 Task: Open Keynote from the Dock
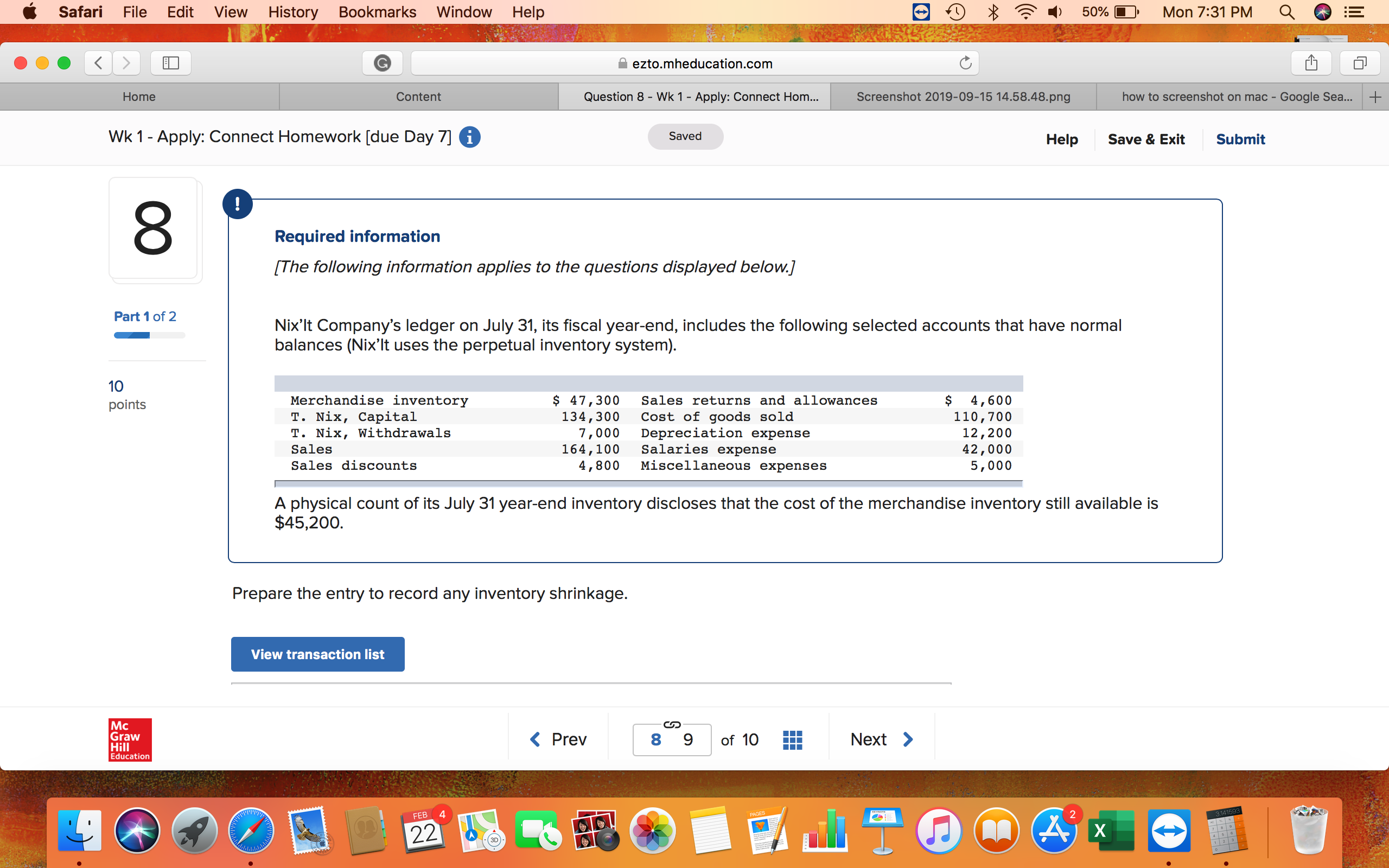point(882,830)
